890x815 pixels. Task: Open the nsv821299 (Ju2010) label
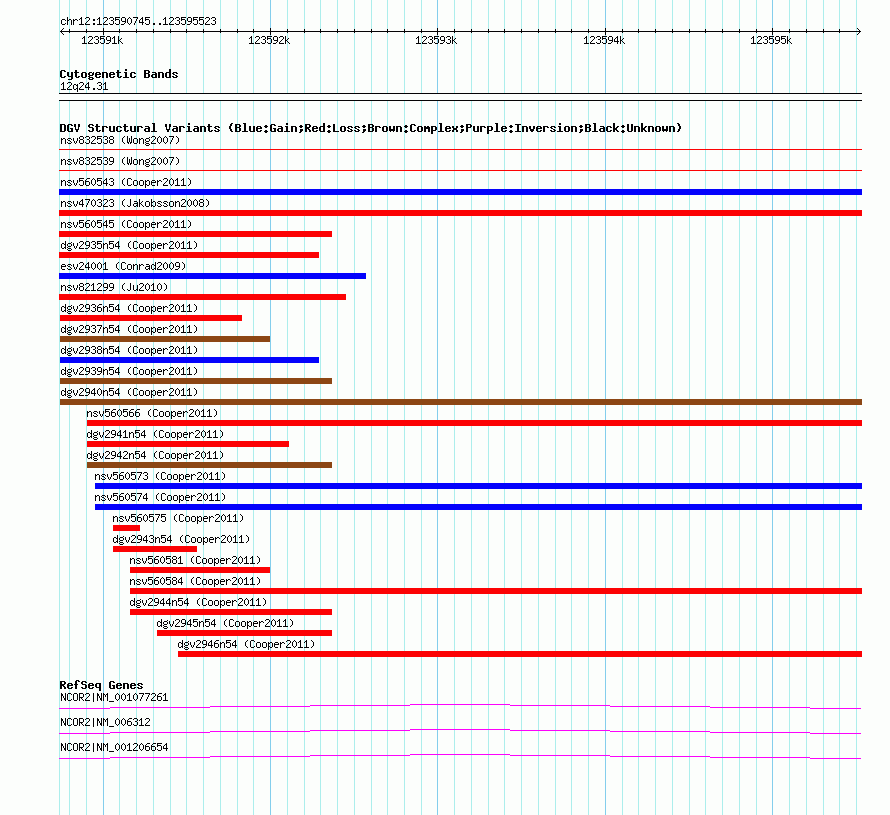click(114, 287)
